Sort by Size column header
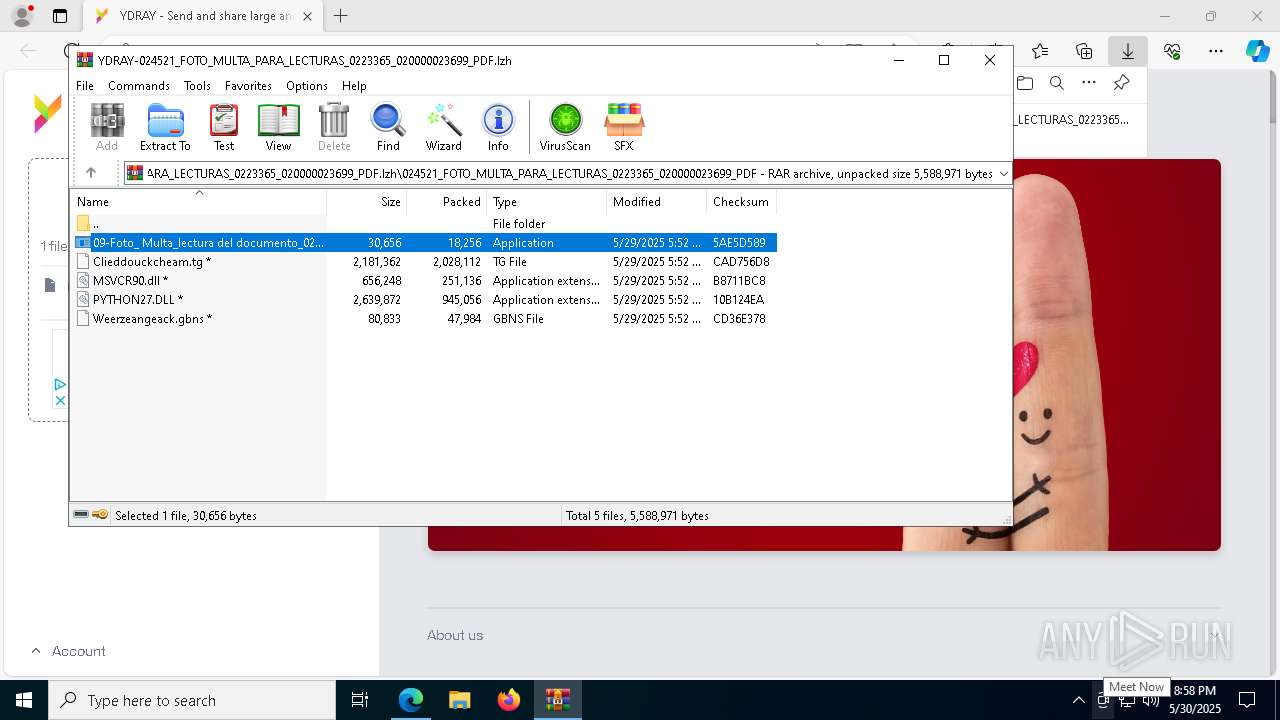This screenshot has width=1280, height=720. coord(366,202)
